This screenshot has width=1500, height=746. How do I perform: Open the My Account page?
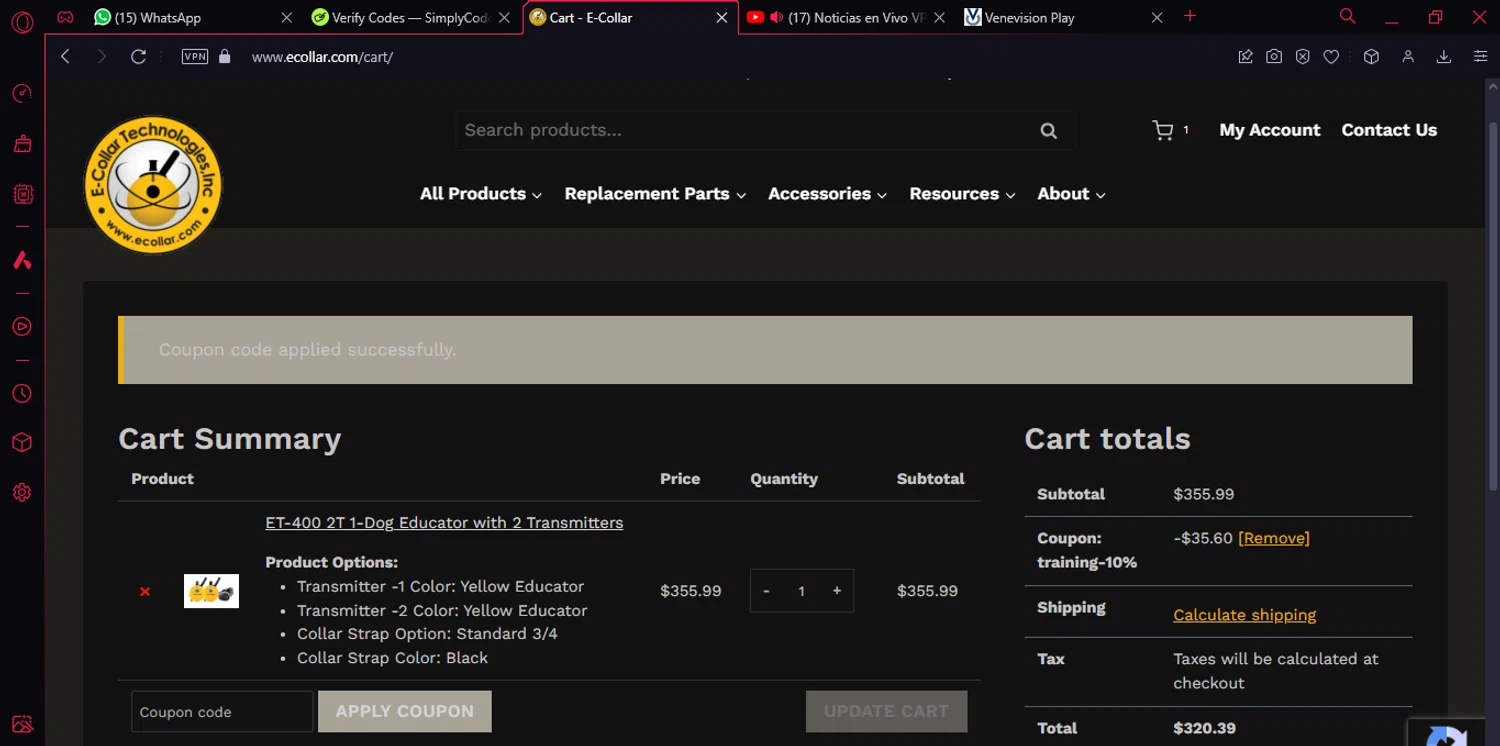1269,130
